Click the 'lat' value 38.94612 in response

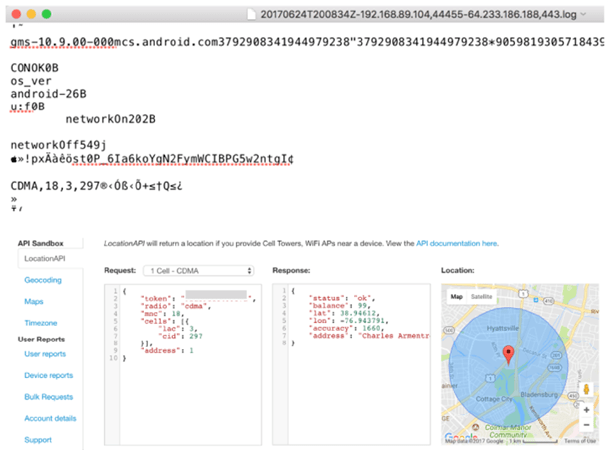tap(358, 313)
